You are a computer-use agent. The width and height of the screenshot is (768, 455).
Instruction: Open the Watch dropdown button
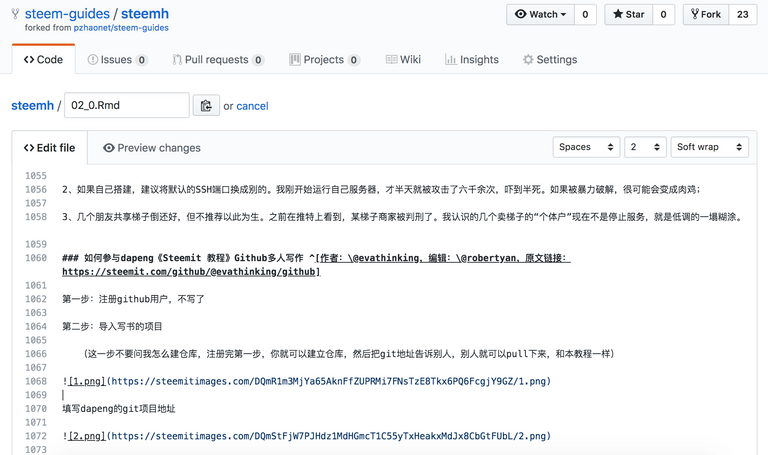pos(540,15)
